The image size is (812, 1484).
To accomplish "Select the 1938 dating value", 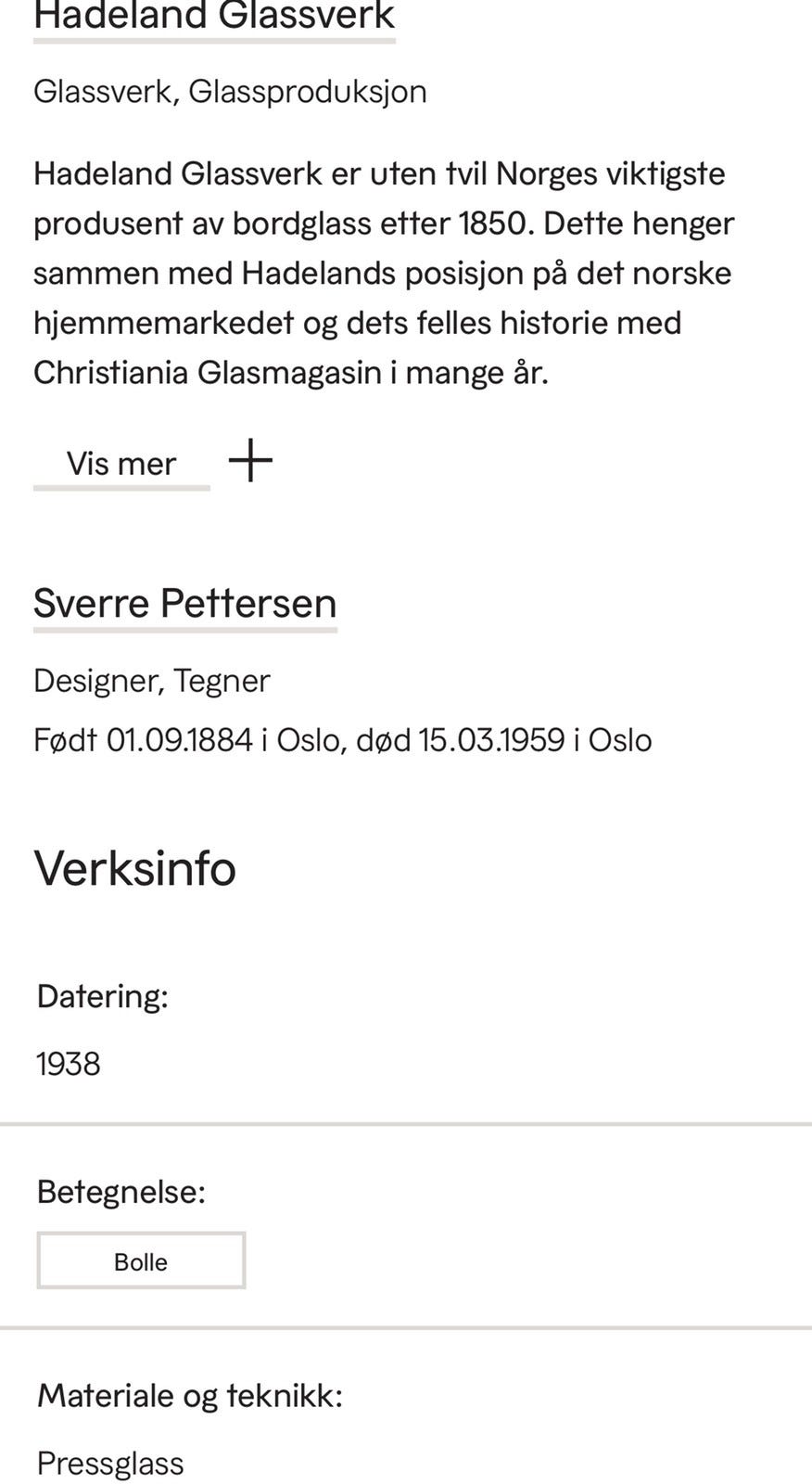I will point(69,1064).
